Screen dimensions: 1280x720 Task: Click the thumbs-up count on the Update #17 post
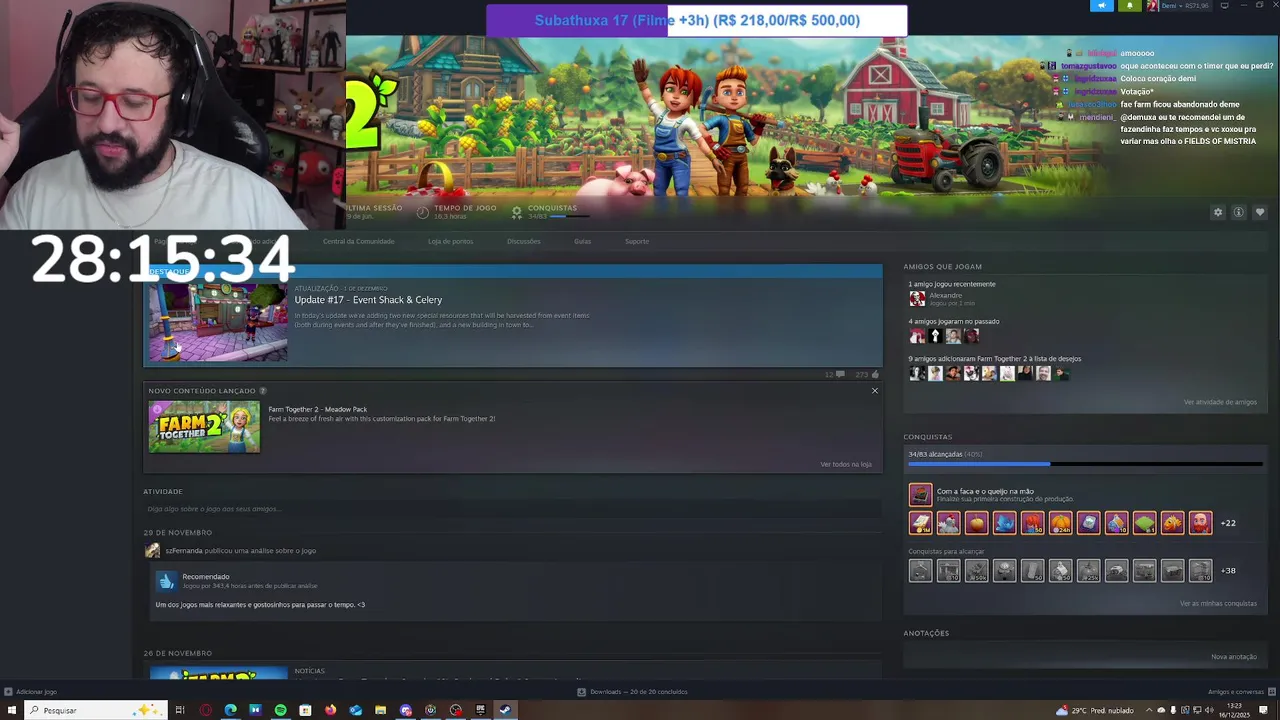(x=867, y=375)
